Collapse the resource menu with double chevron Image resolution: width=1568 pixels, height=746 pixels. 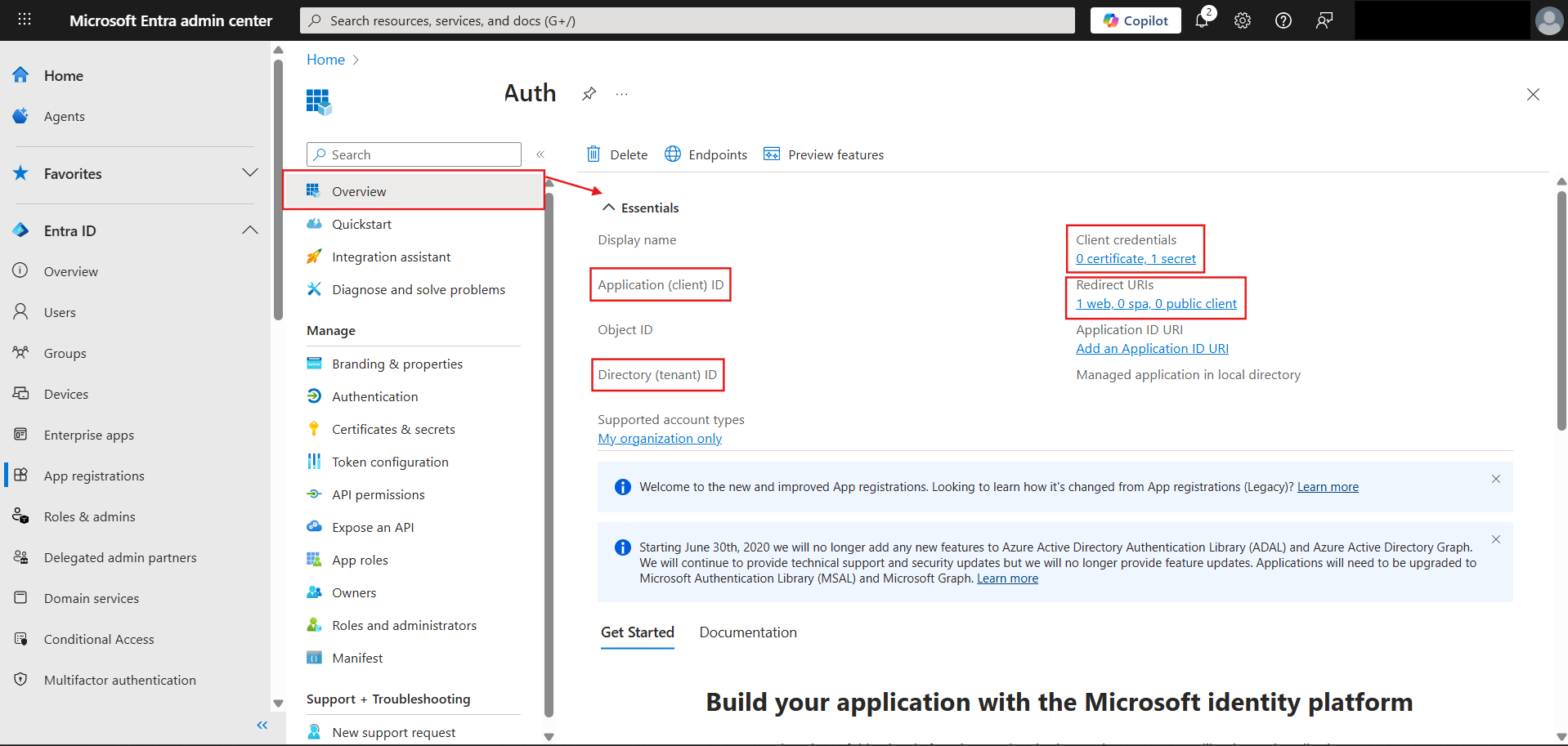click(x=540, y=154)
